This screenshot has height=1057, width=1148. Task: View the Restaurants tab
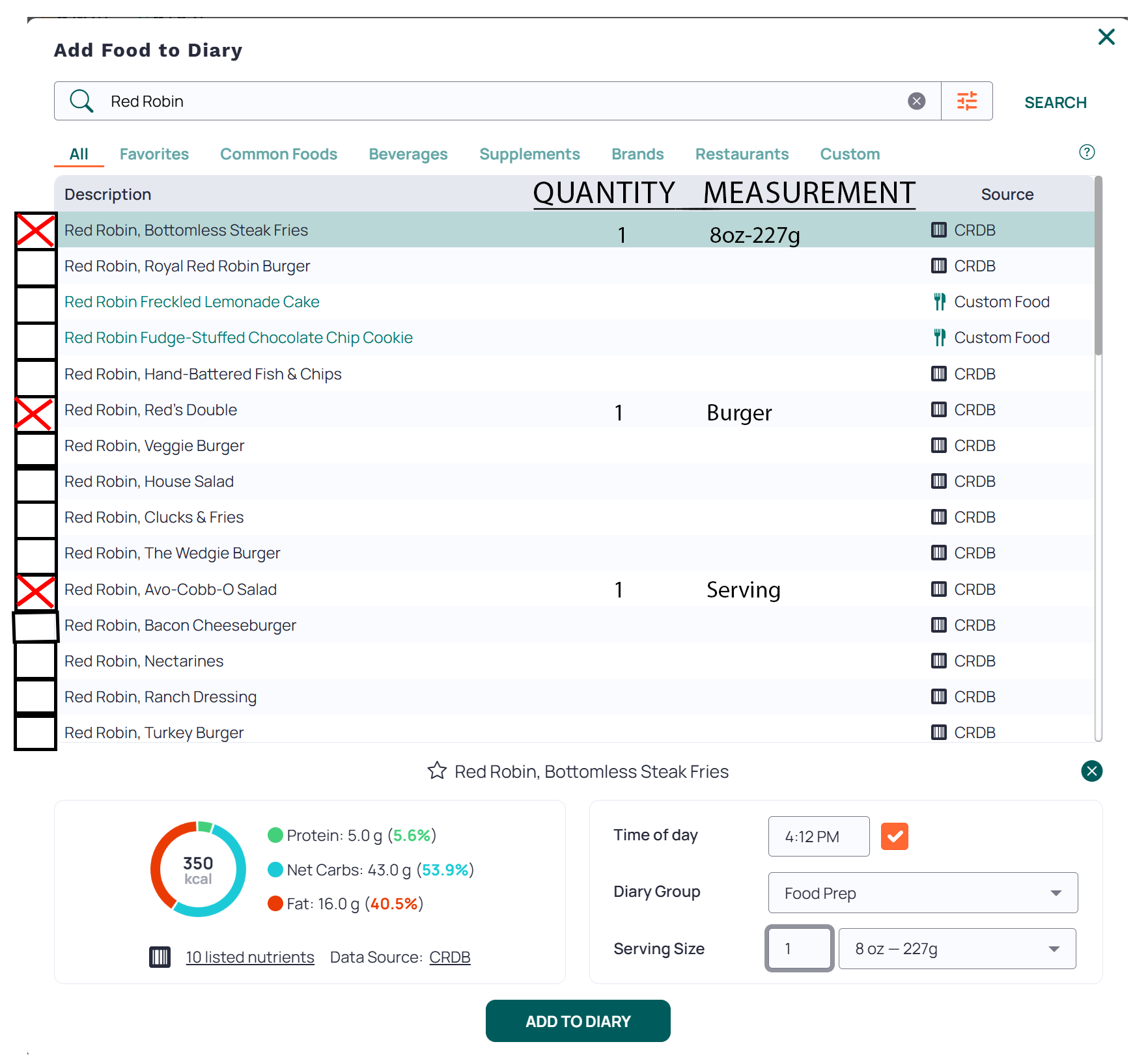point(742,154)
